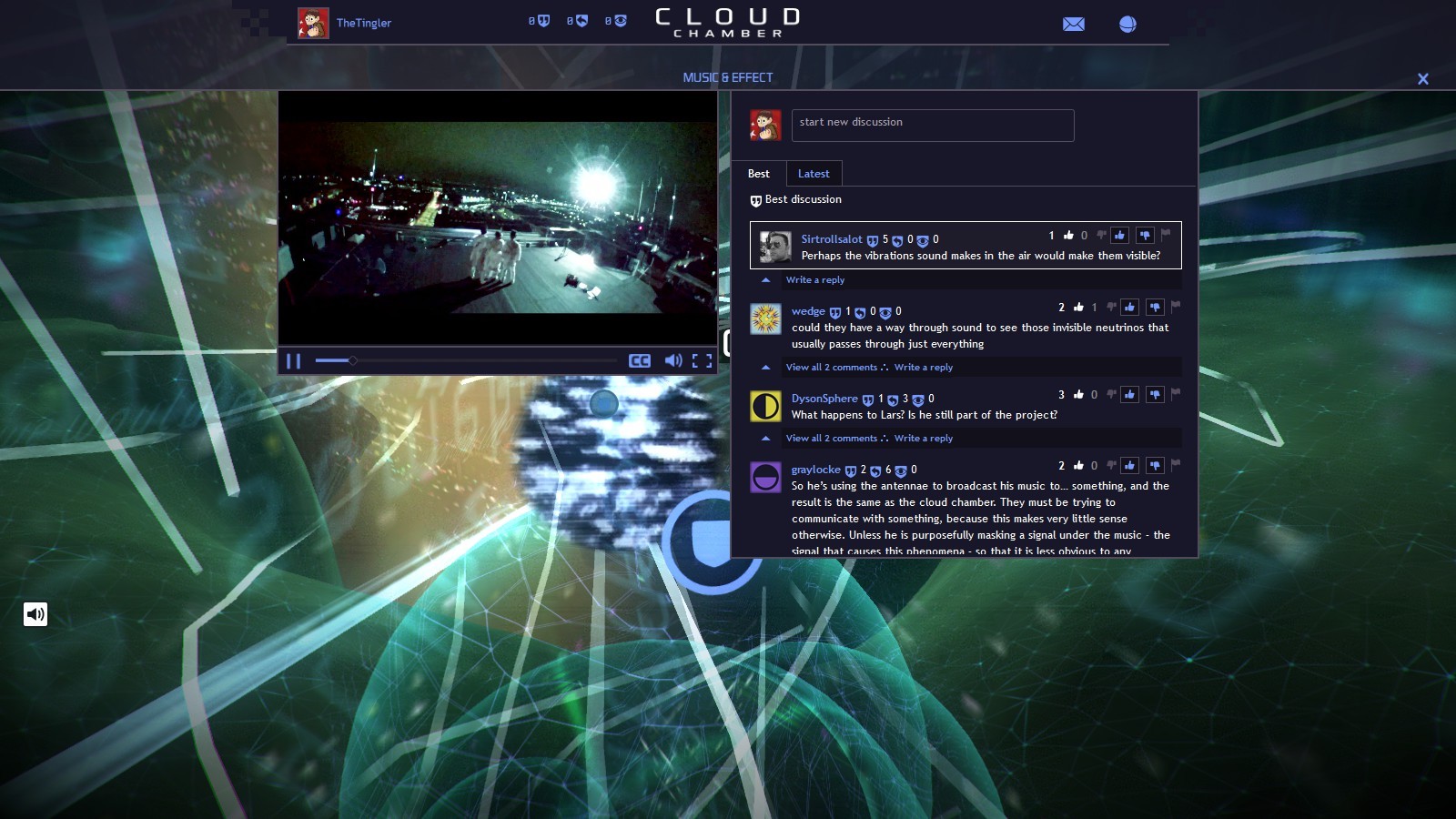Downvote graylocke's comment
Viewport: 1456px width, 819px height.
[x=1155, y=466]
